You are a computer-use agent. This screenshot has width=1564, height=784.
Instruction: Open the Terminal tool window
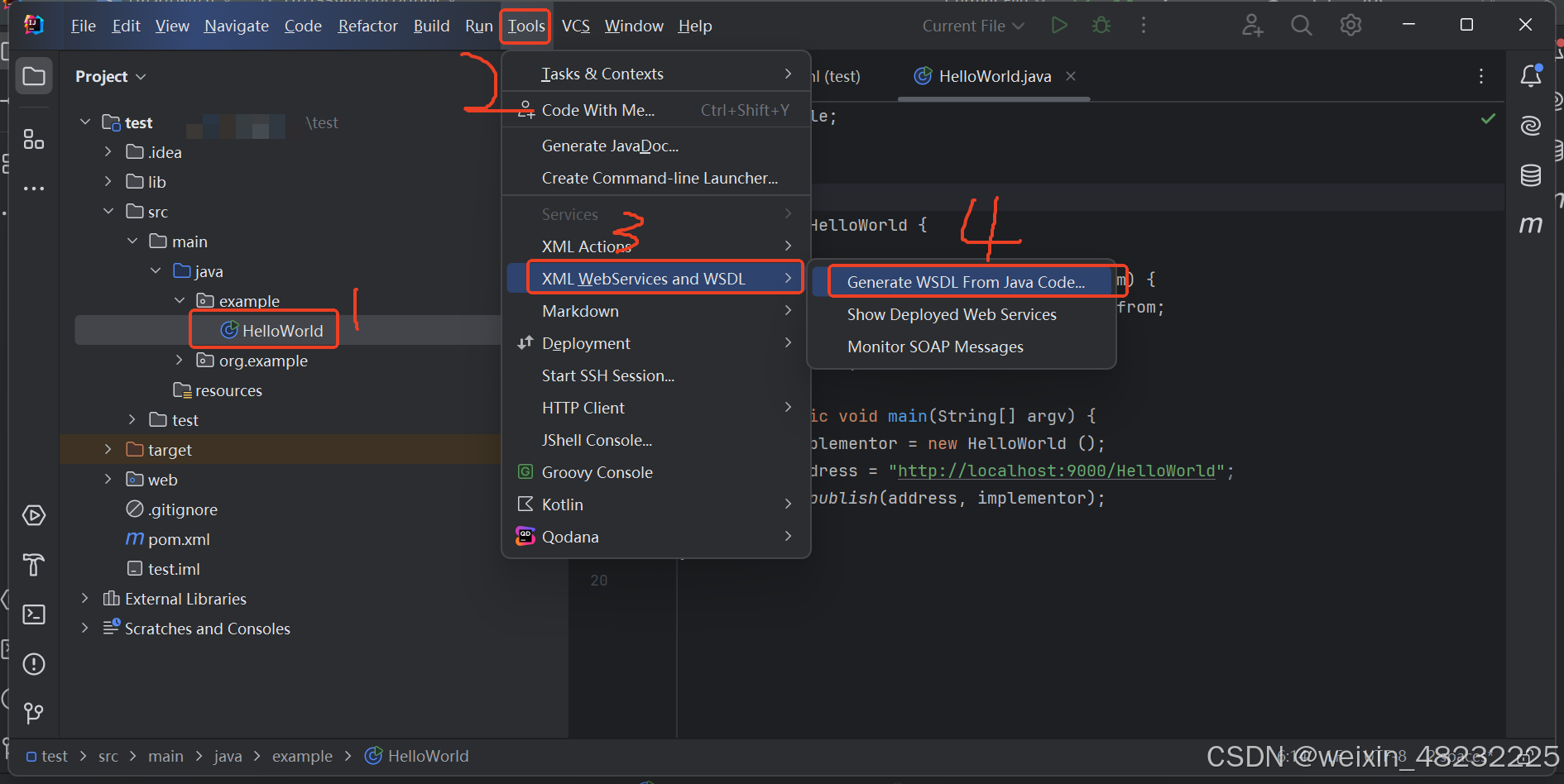tap(34, 614)
